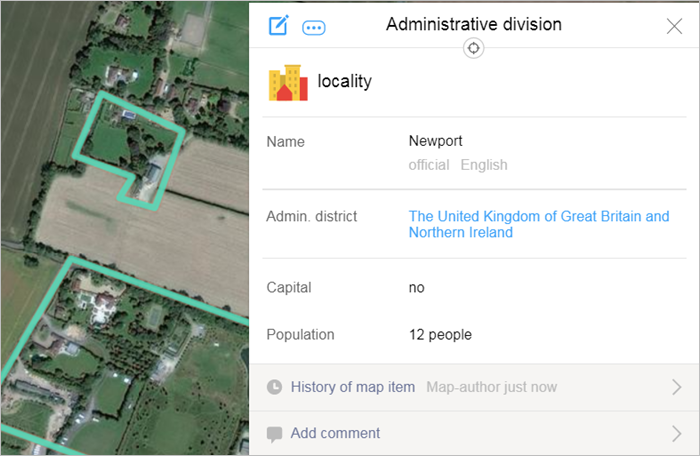The height and width of the screenshot is (456, 700).
Task: Click the speech bubble comment icon
Action: click(275, 434)
